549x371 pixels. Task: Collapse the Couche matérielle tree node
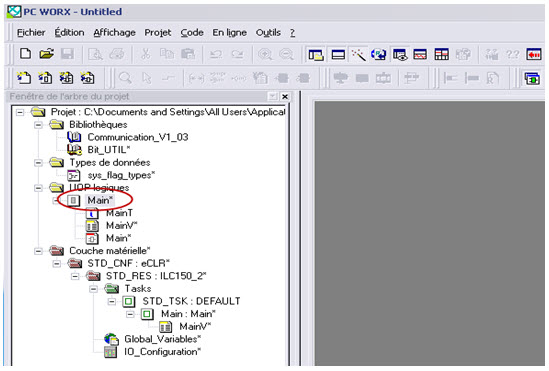(38, 251)
